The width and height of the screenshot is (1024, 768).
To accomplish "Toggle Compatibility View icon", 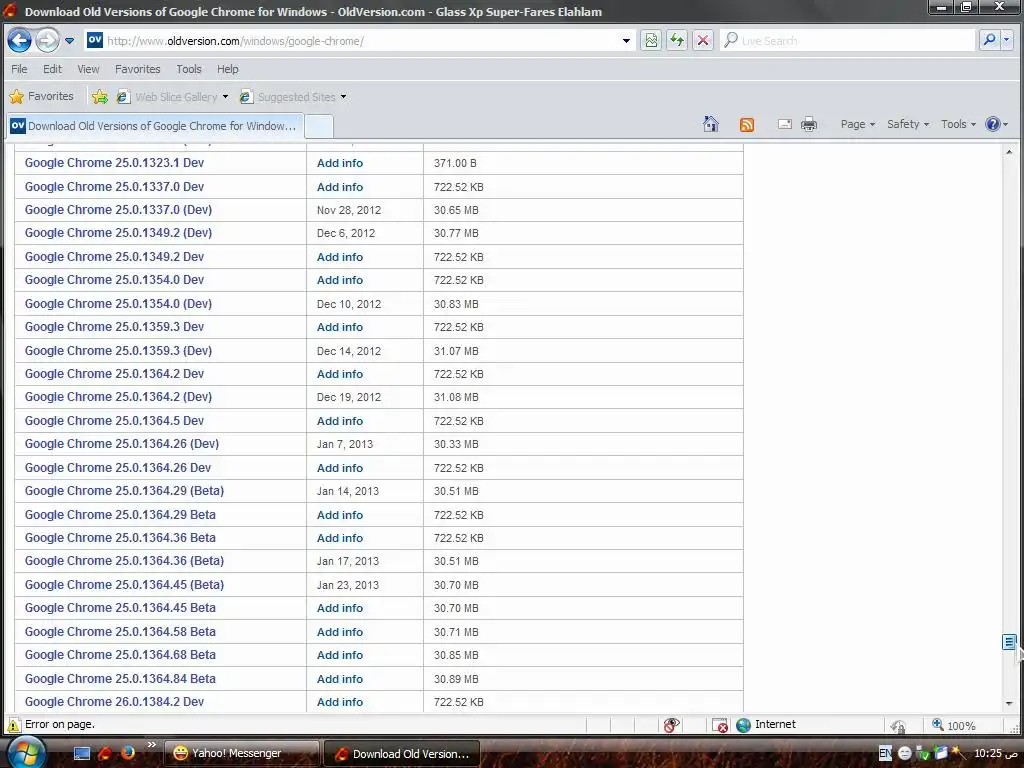I will coord(651,40).
